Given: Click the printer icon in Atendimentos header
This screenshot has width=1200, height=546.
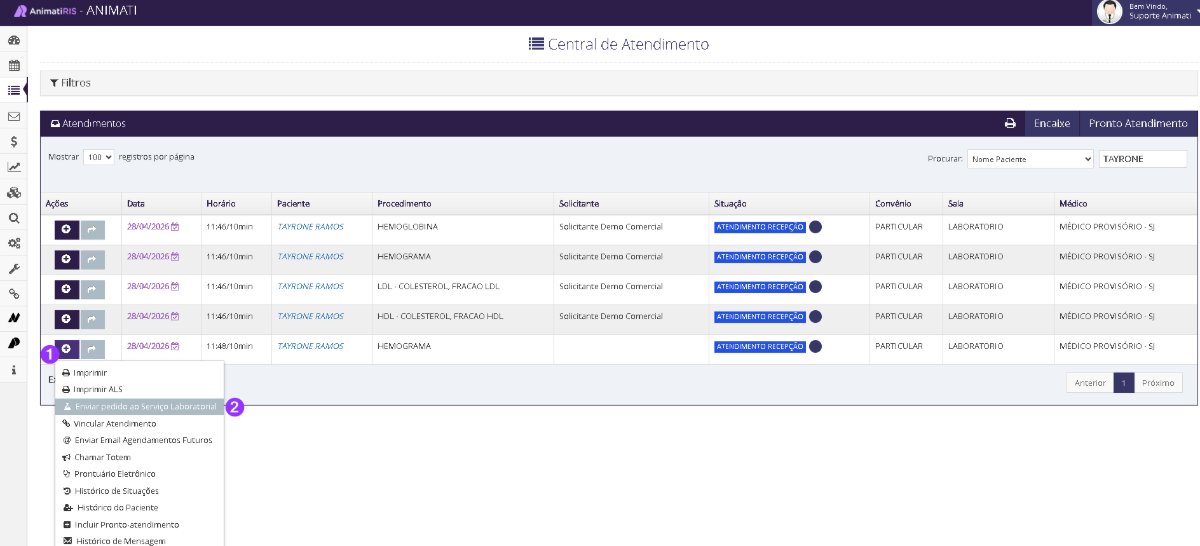Looking at the screenshot, I should pos(1010,123).
